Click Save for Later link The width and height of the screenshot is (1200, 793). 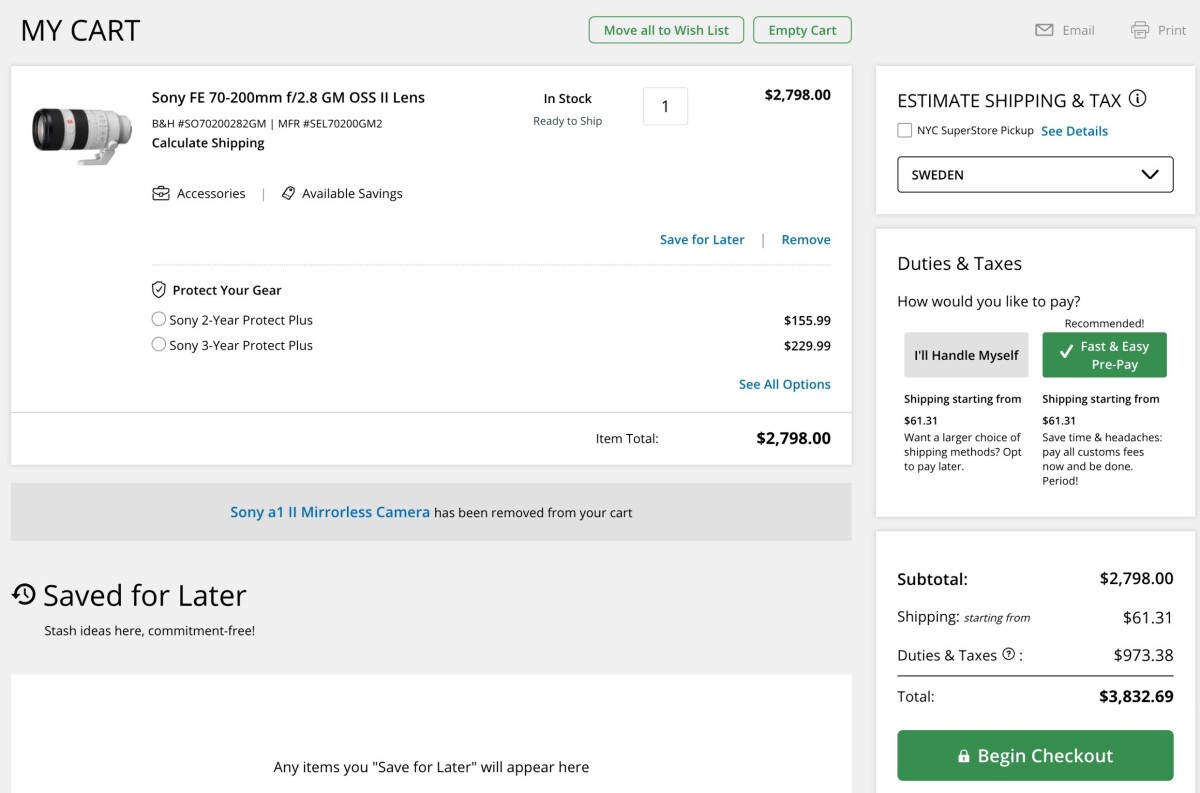coord(702,239)
